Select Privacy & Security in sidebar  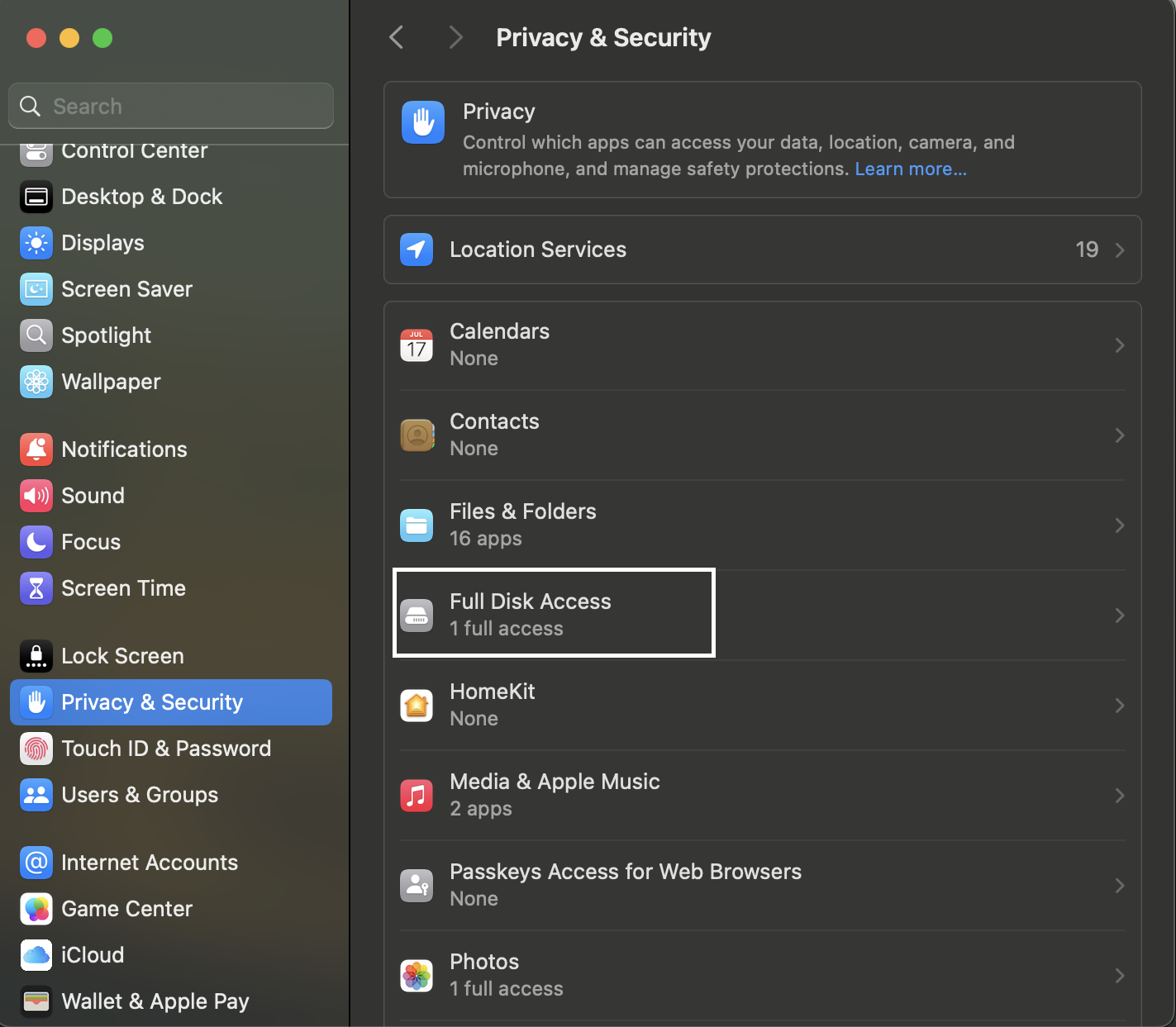[x=171, y=702]
